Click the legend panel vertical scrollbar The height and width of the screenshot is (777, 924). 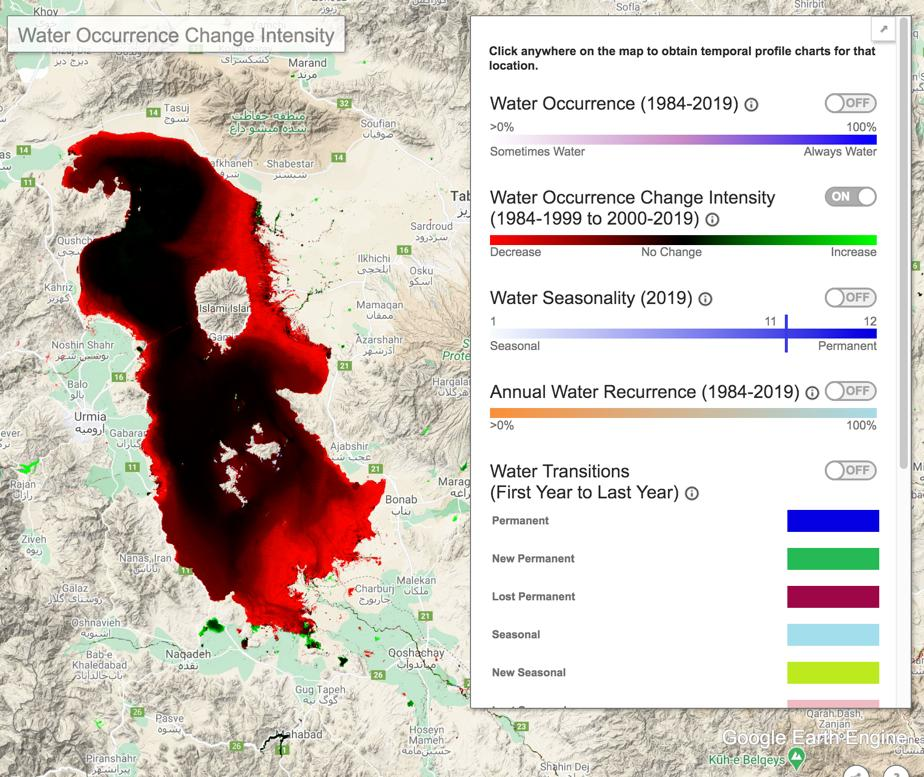click(x=904, y=243)
